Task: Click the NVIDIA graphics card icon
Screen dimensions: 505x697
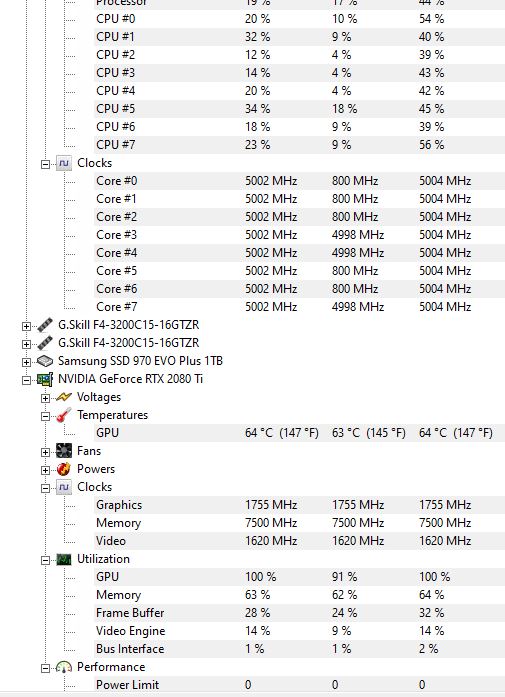Action: tap(44, 379)
